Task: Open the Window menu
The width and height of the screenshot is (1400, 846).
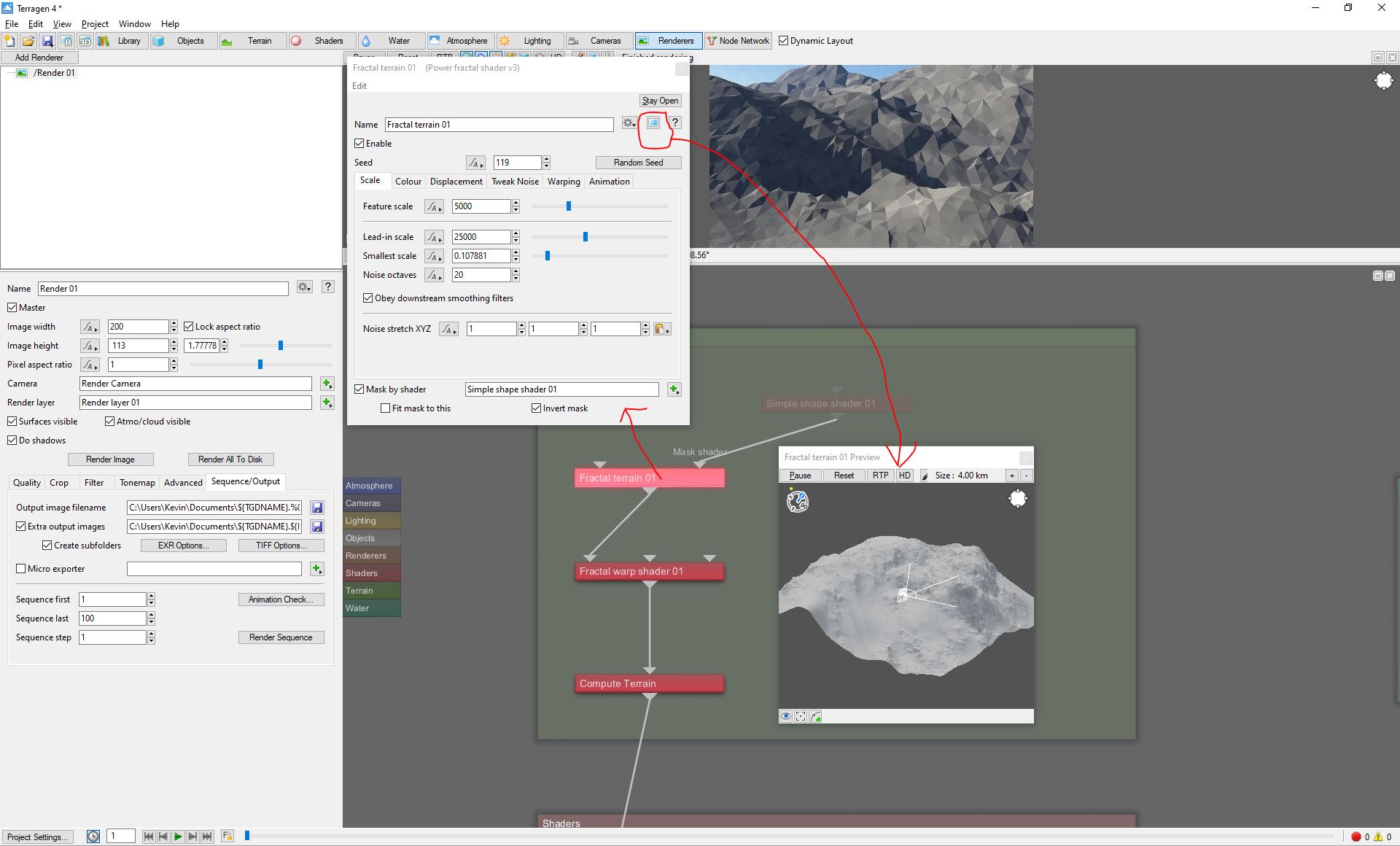Action: (135, 24)
